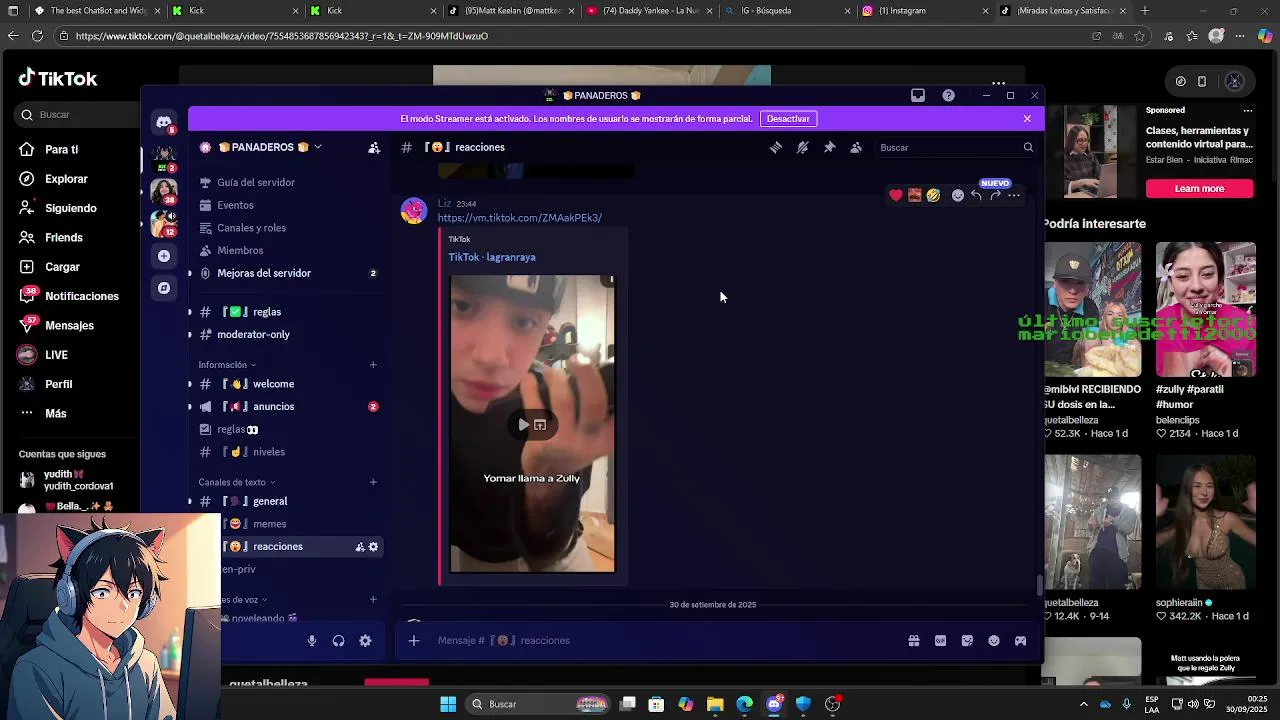1280x720 pixels.
Task: Open emoji picker in message bar
Action: tap(994, 641)
